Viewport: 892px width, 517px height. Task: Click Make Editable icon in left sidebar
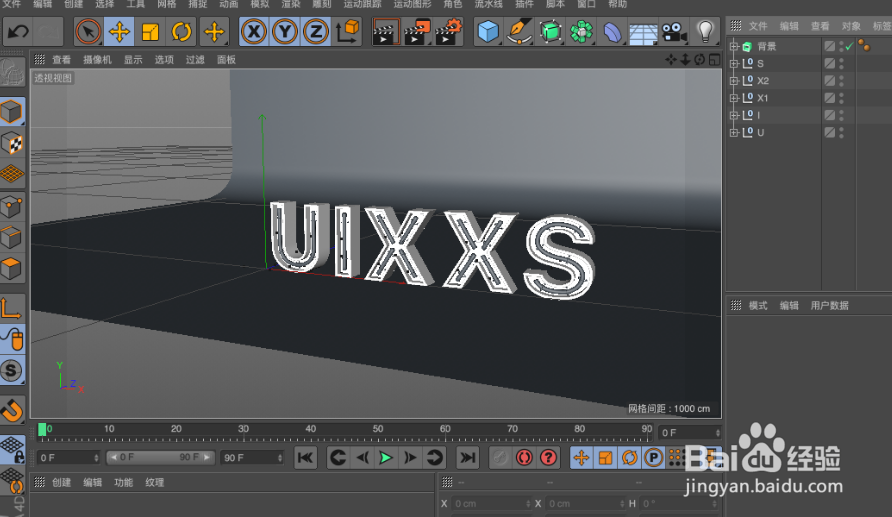click(x=12, y=73)
